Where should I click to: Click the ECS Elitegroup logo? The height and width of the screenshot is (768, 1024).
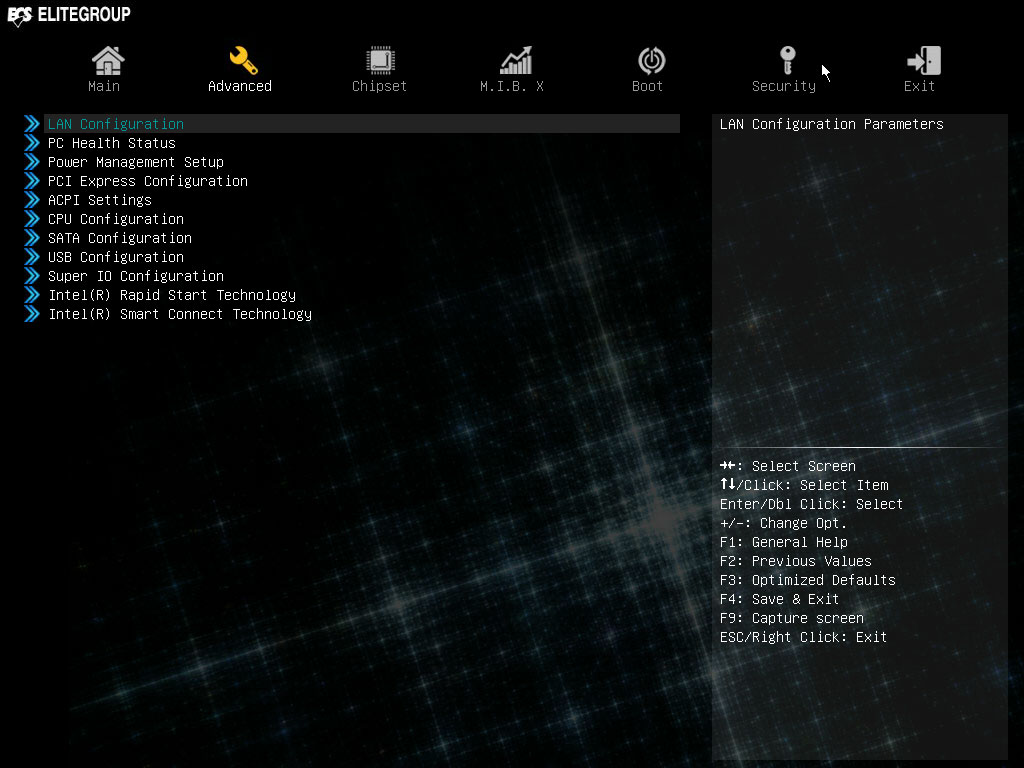69,14
